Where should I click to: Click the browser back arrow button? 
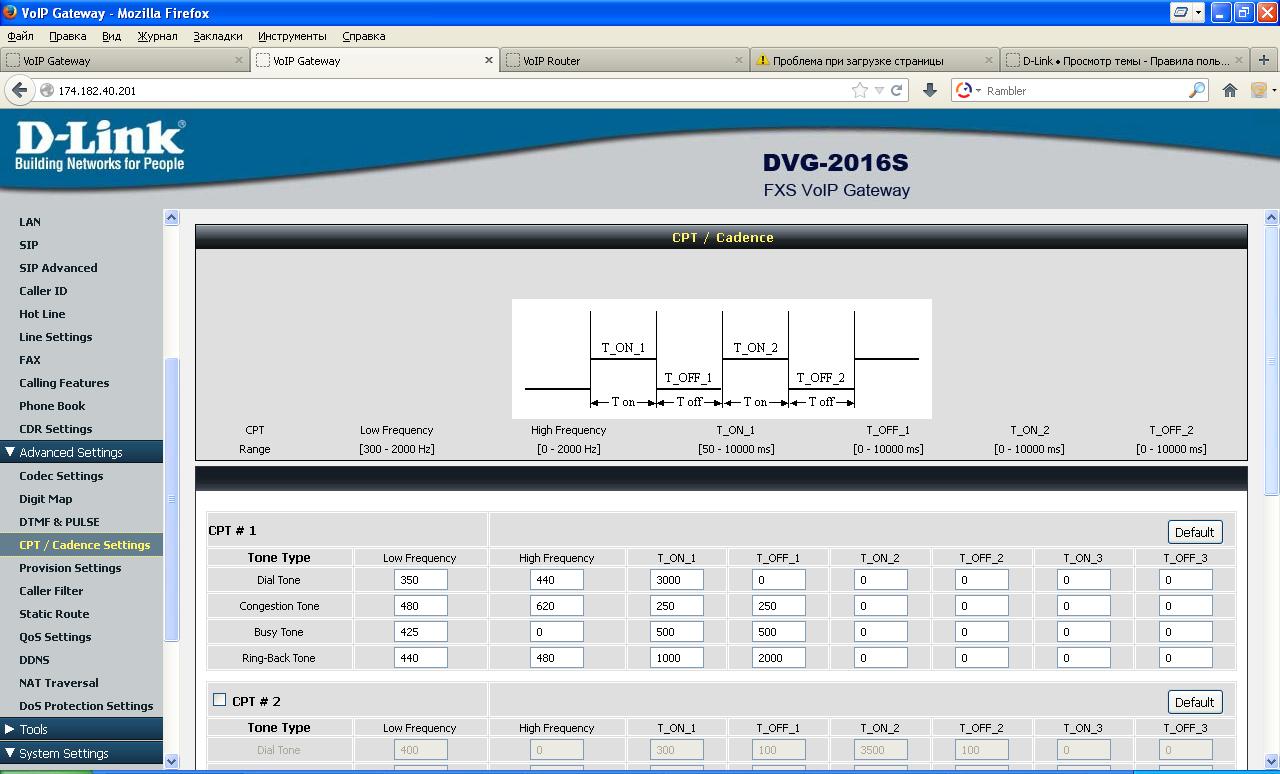19,90
